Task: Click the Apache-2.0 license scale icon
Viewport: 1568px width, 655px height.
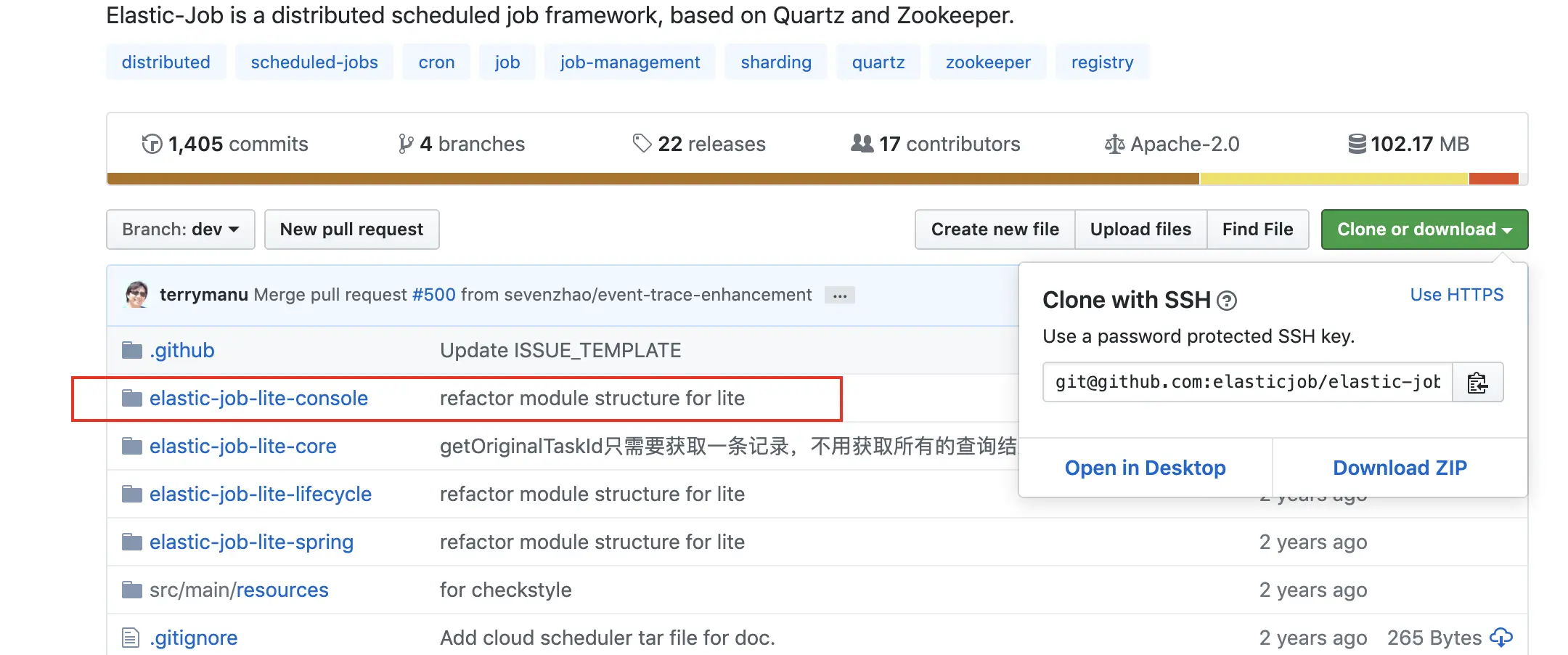Action: point(1114,145)
